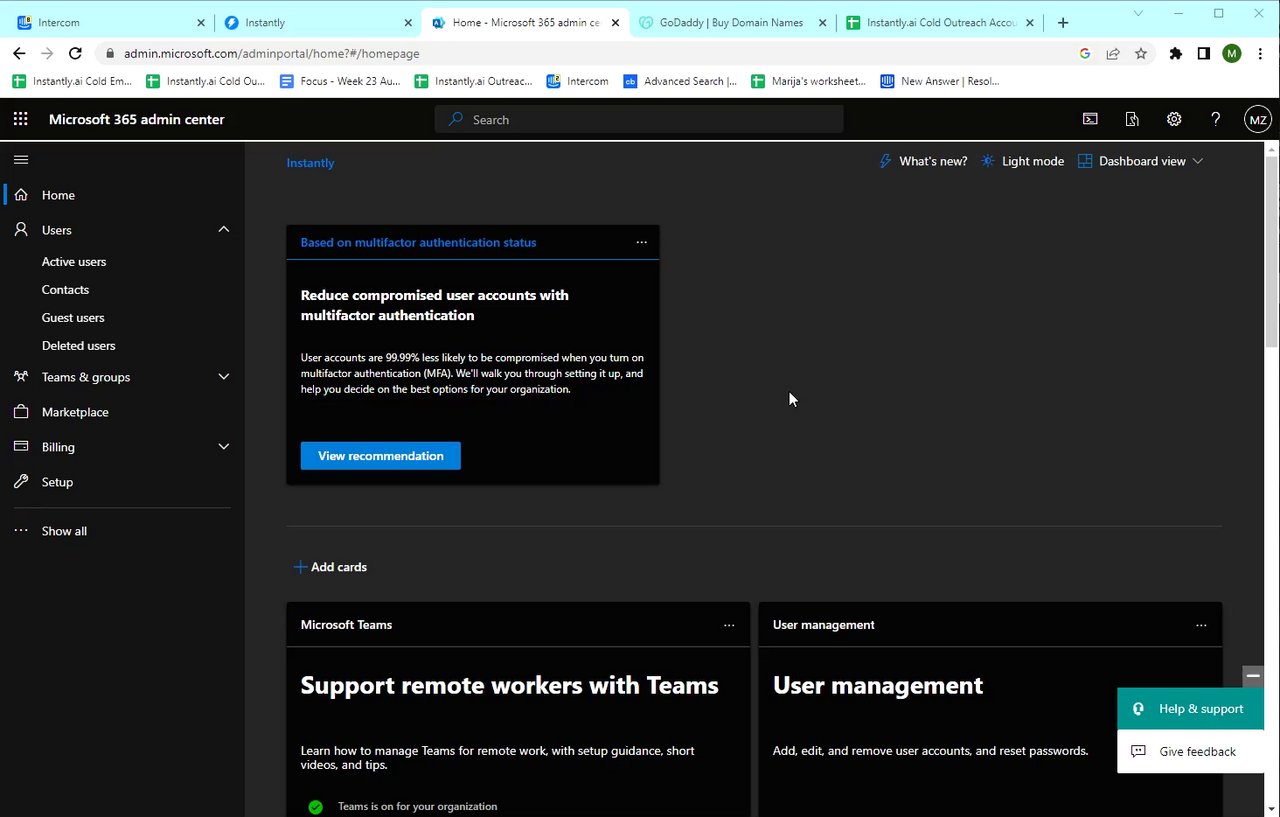Open Setup in the navigation
This screenshot has width=1280, height=817.
(57, 482)
